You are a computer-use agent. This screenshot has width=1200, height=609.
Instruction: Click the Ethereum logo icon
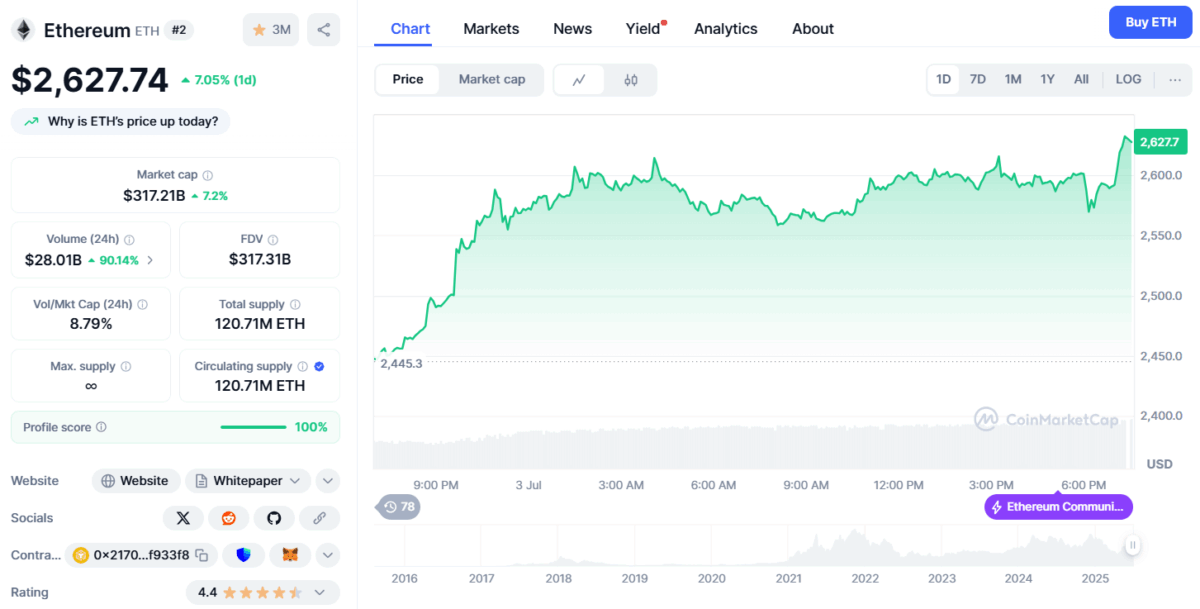tap(22, 30)
